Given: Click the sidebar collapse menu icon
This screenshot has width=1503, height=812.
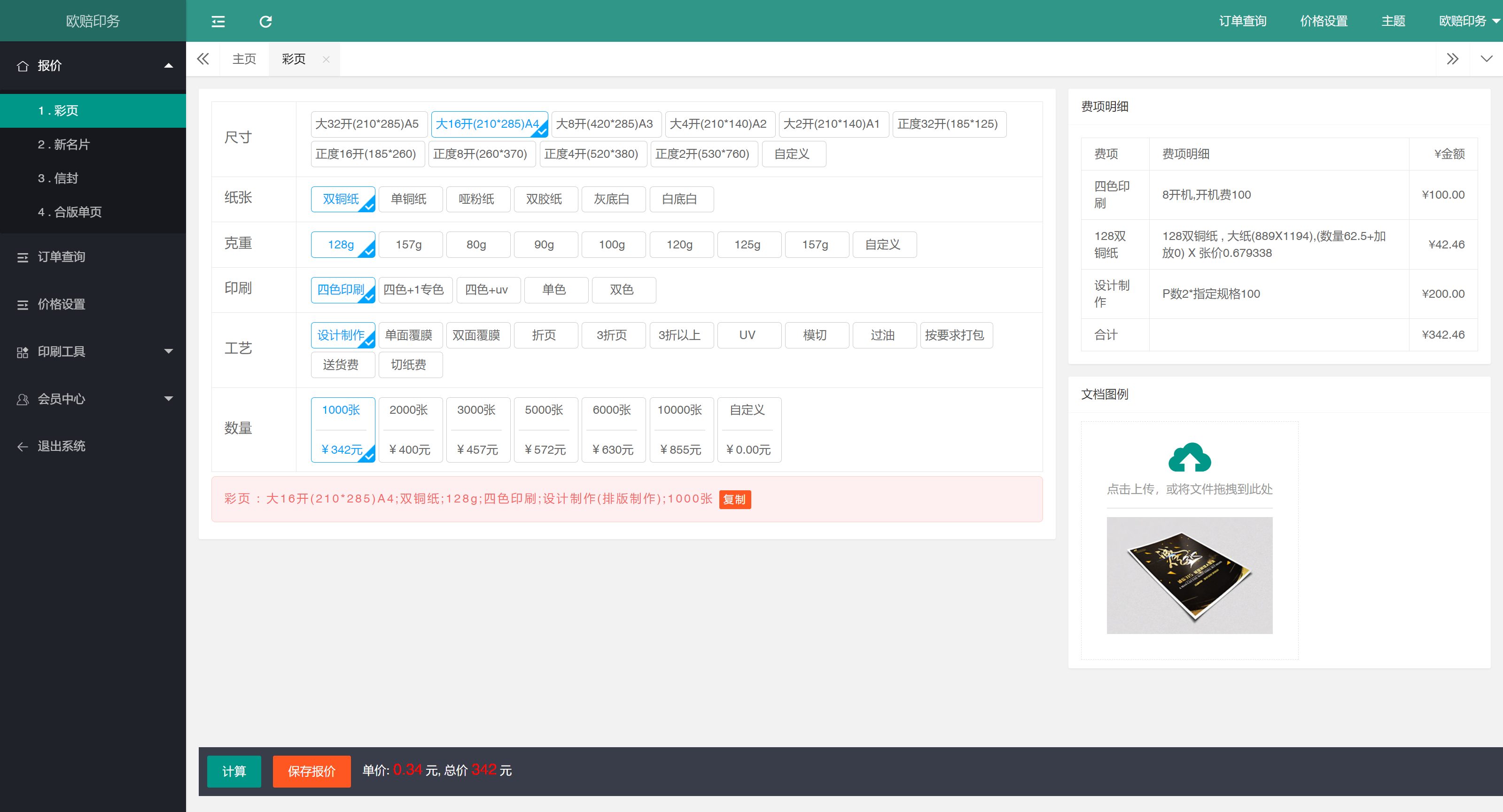Looking at the screenshot, I should [x=218, y=22].
